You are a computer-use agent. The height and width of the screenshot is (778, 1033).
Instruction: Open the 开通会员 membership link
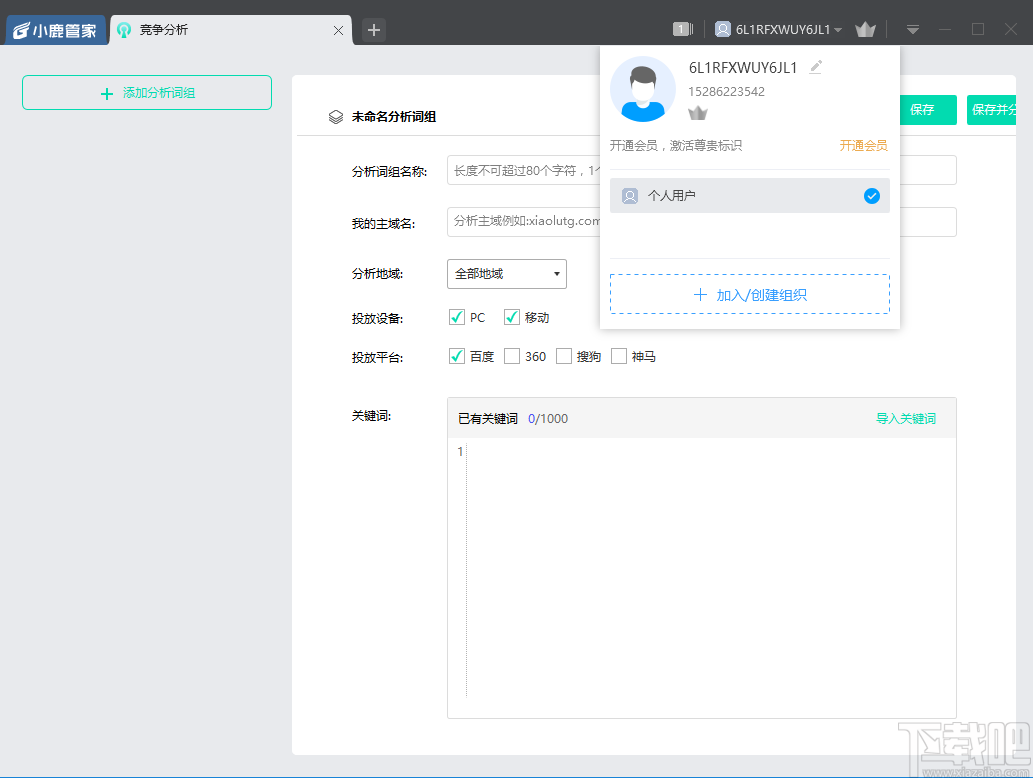[x=863, y=144]
